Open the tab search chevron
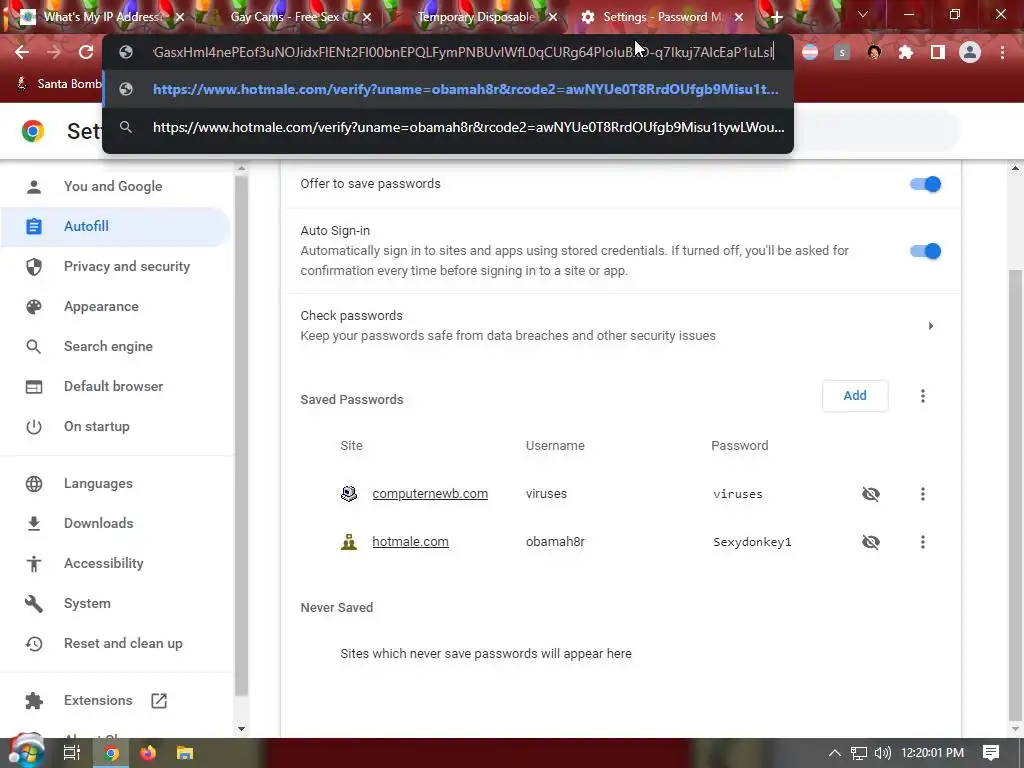1024x768 pixels. point(863,14)
